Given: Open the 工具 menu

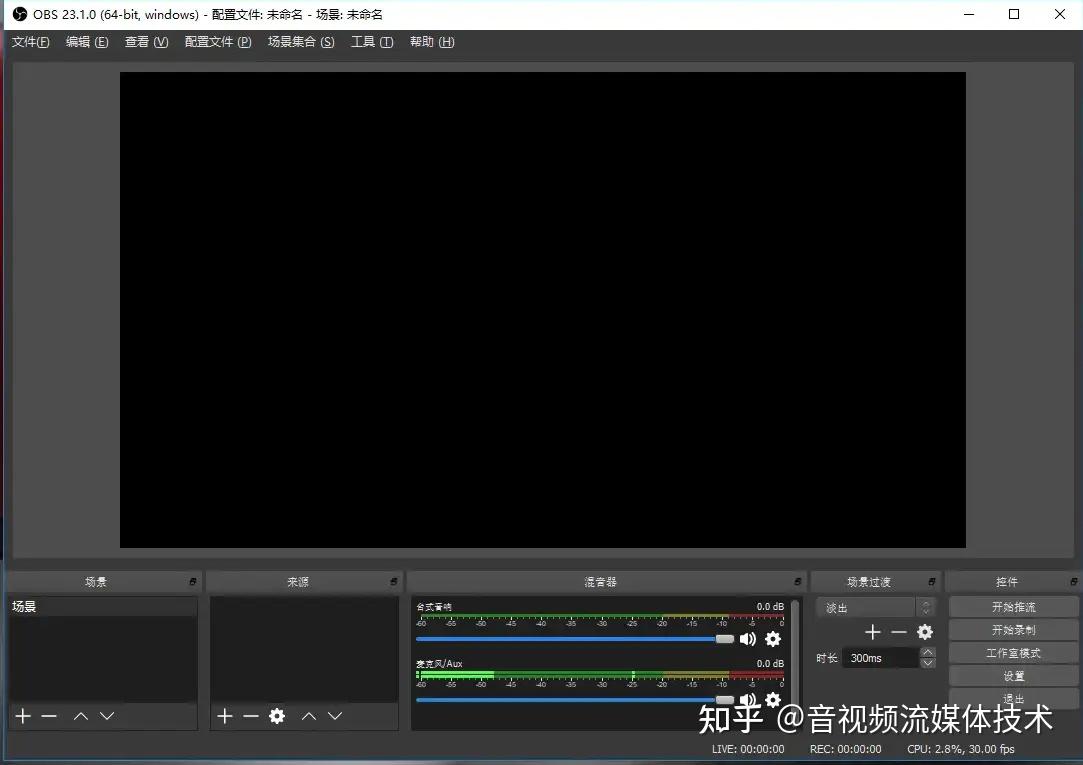Looking at the screenshot, I should (x=371, y=42).
